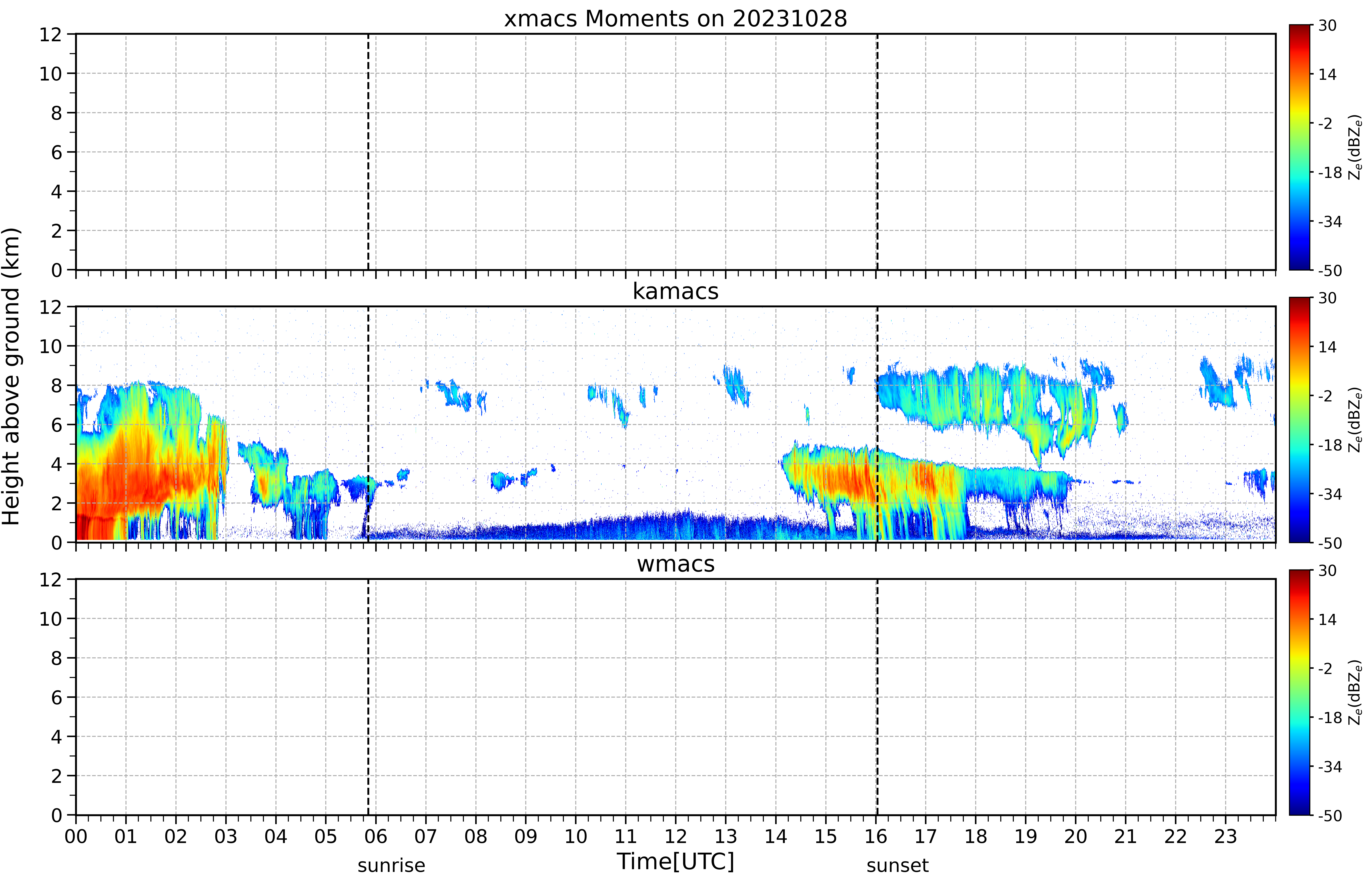Click the sunset dashed line in xmacs panel
This screenshot has height=885, width=1372.
click(x=877, y=152)
